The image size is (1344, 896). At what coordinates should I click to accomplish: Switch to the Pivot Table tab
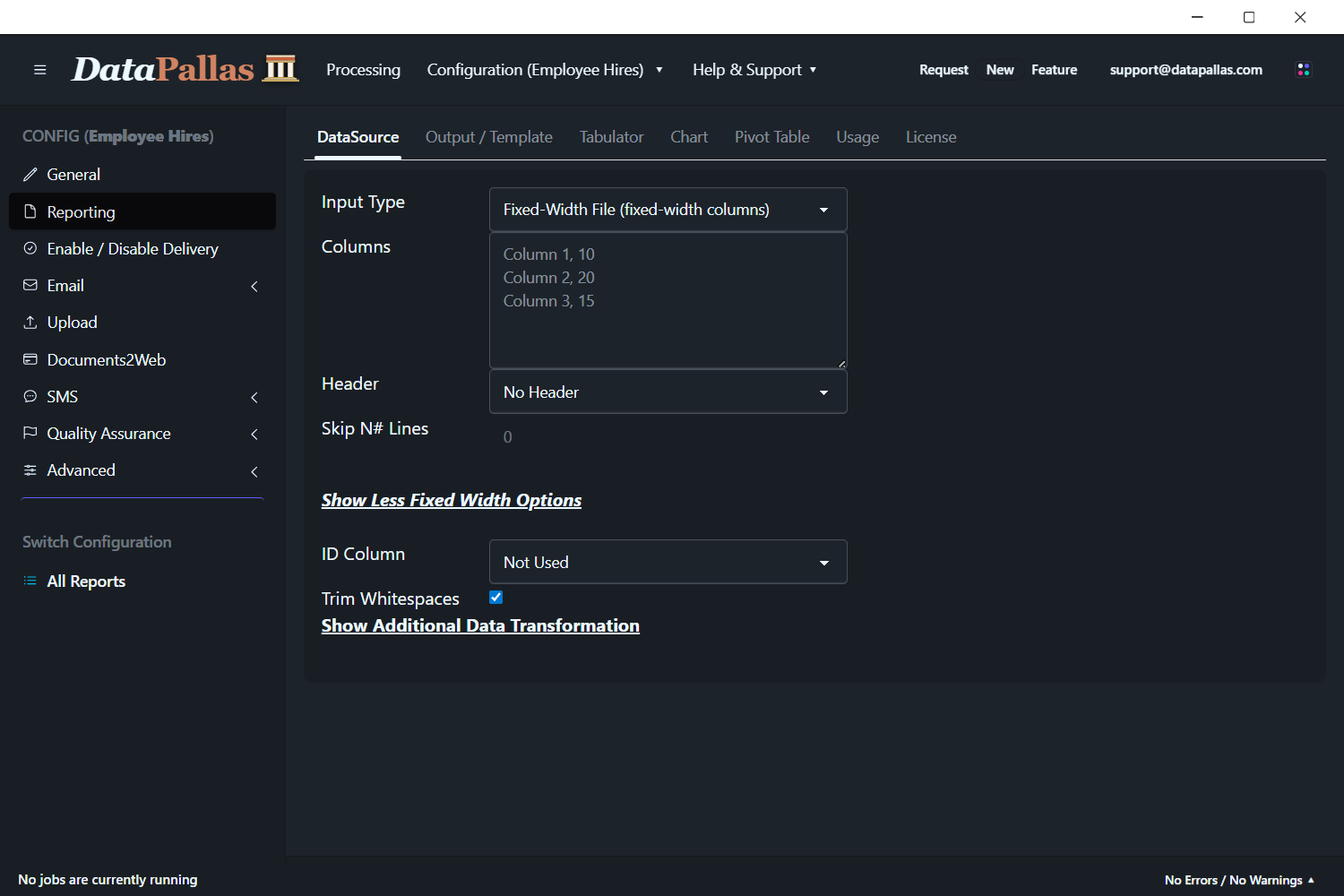(772, 137)
